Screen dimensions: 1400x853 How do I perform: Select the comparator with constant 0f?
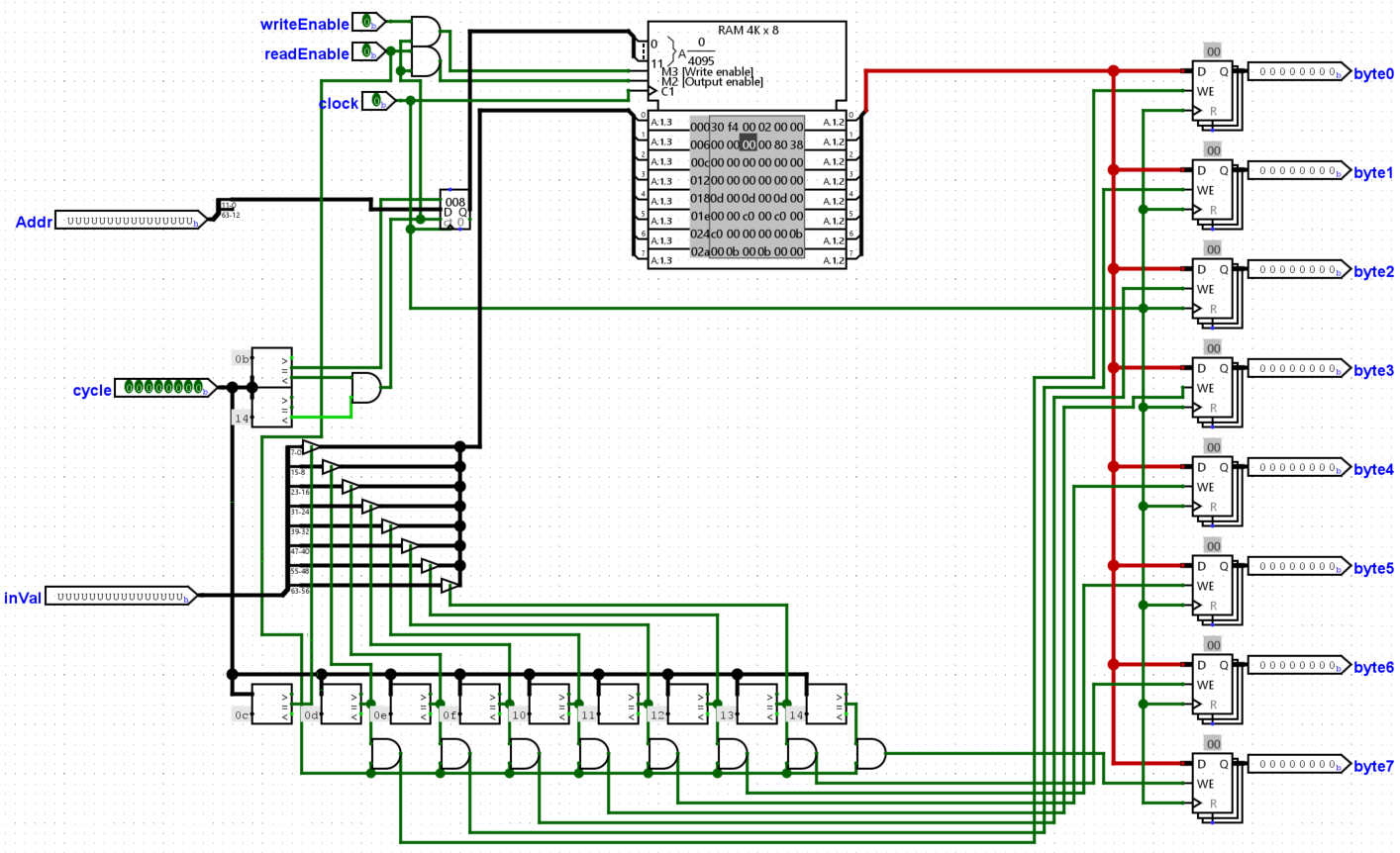[x=480, y=704]
